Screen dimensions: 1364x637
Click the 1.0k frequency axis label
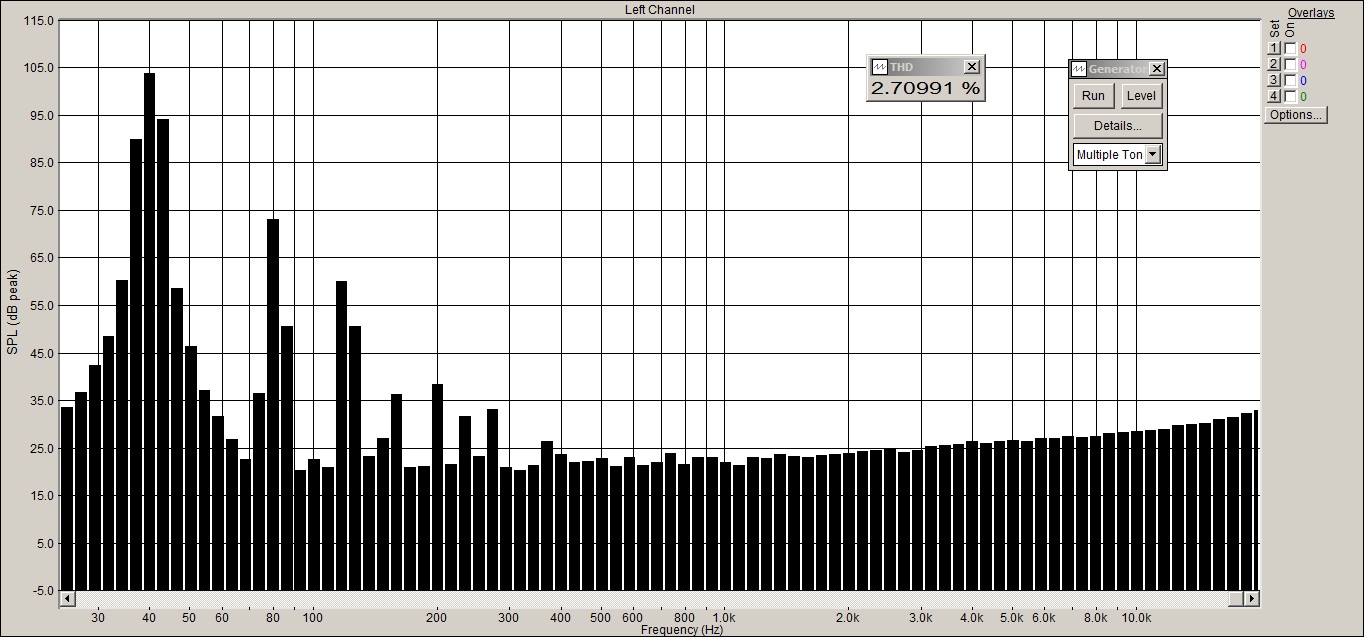[x=723, y=617]
